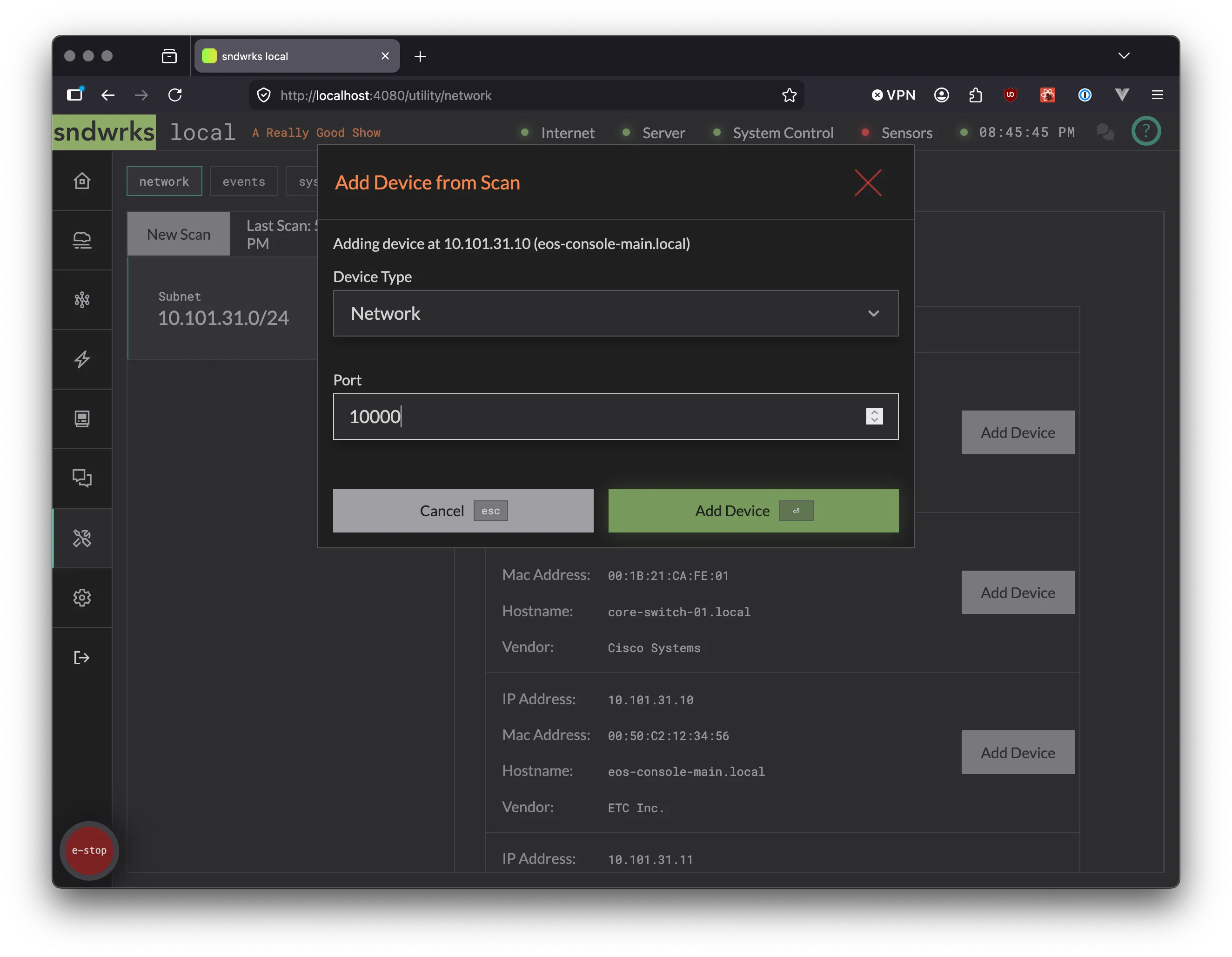
Task: Close the Add Device from Scan dialog
Action: click(x=867, y=183)
